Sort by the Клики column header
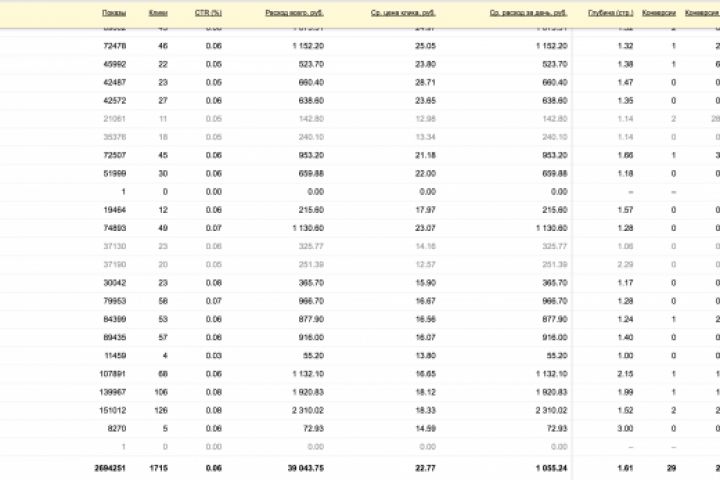The width and height of the screenshot is (720, 480). 157,13
